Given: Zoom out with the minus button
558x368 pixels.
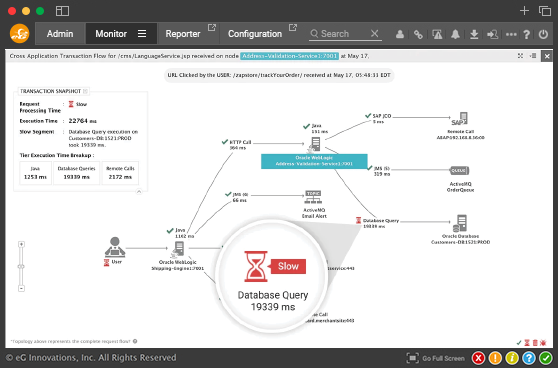Looking at the screenshot, I should 21,288.
